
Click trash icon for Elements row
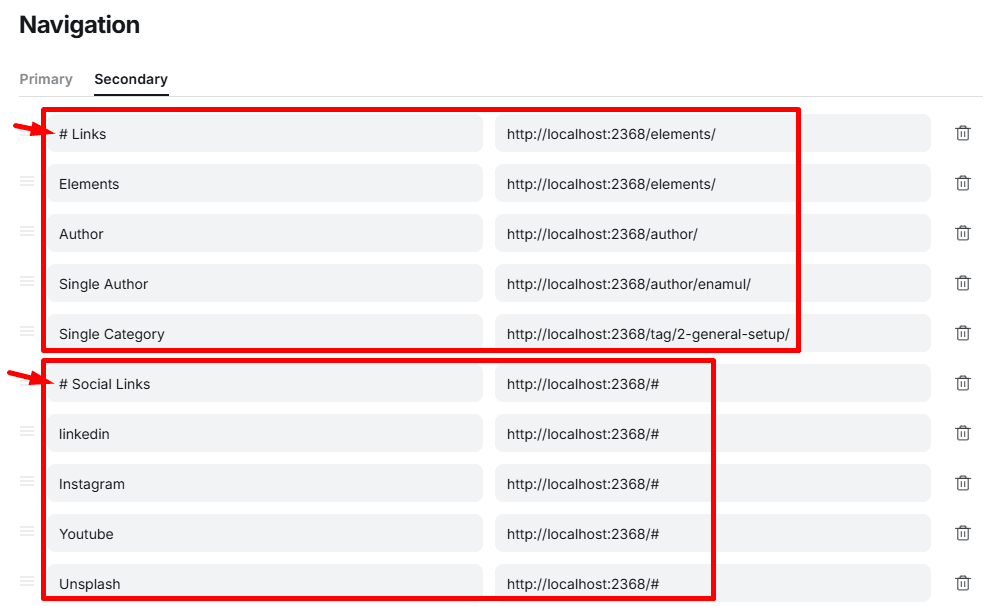[962, 183]
